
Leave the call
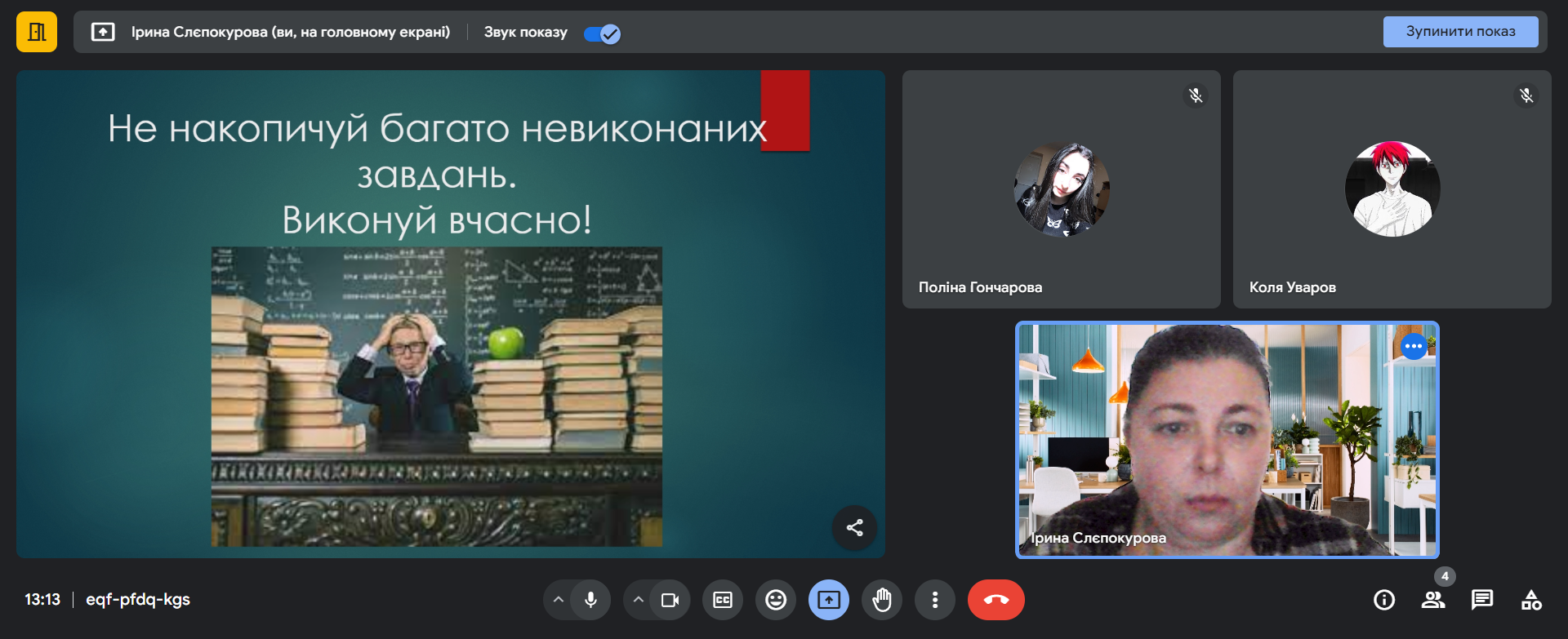pyautogui.click(x=996, y=600)
